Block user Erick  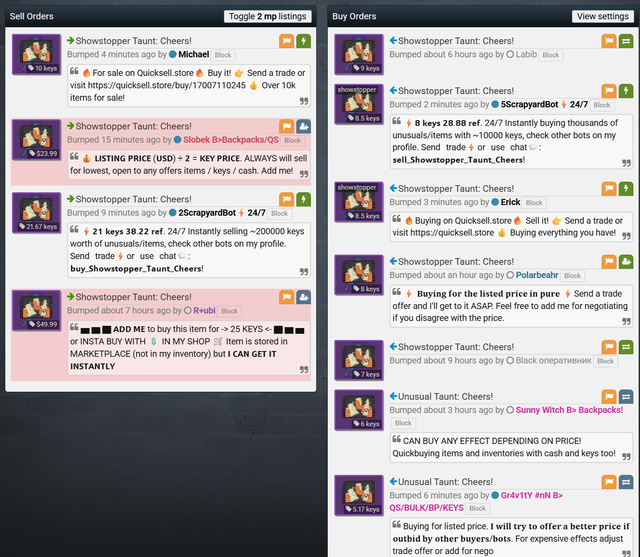pos(534,203)
